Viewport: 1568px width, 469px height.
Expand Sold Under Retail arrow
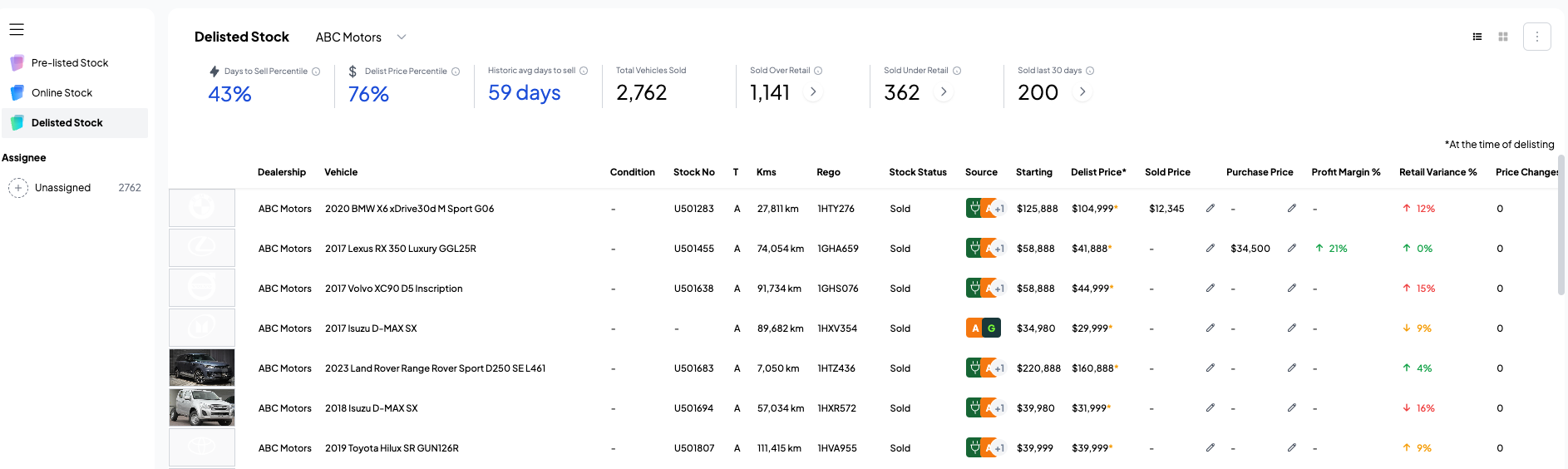coord(943,92)
